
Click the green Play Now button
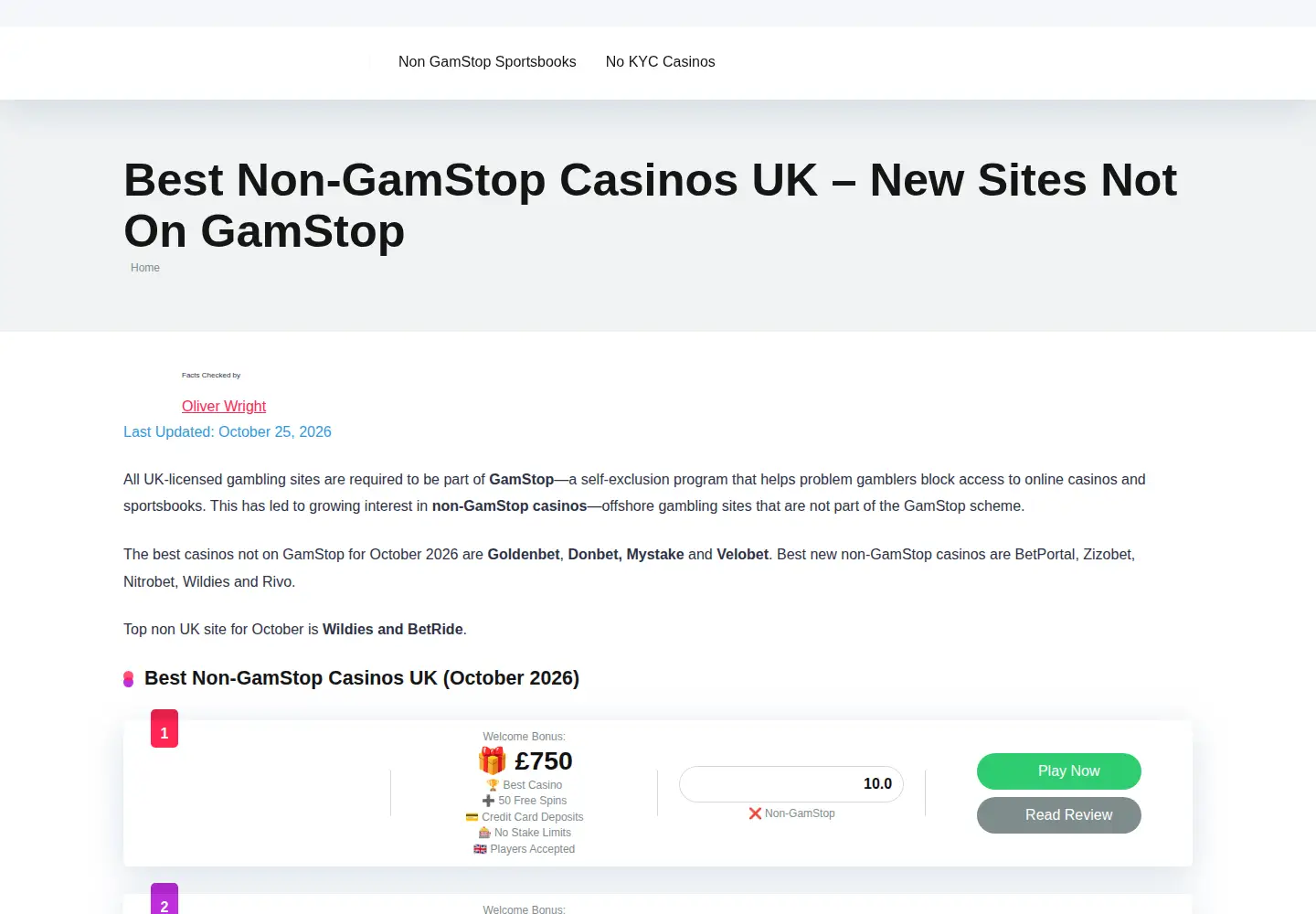click(x=1059, y=771)
